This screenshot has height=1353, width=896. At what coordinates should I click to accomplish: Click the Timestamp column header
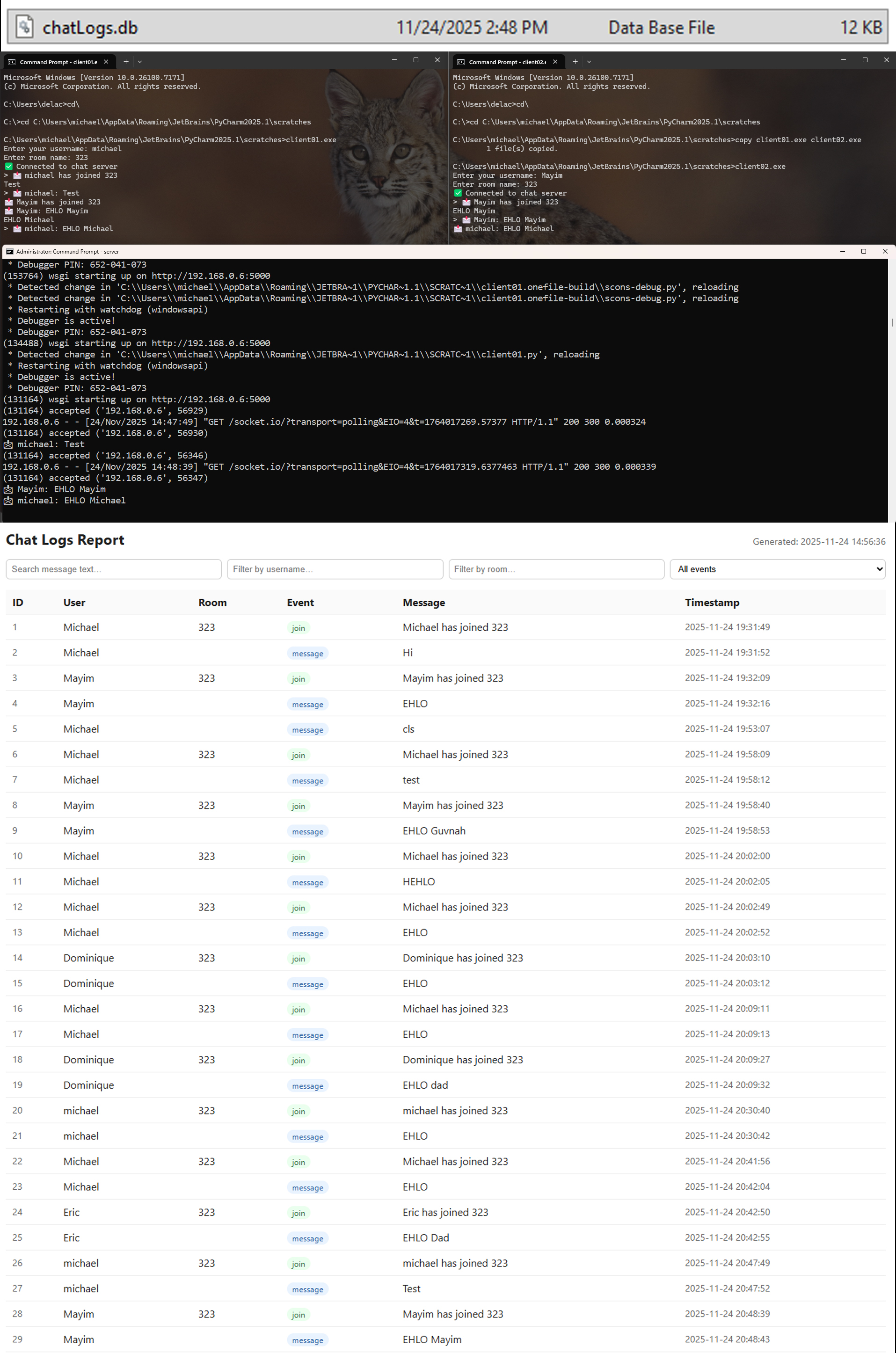tap(712, 602)
